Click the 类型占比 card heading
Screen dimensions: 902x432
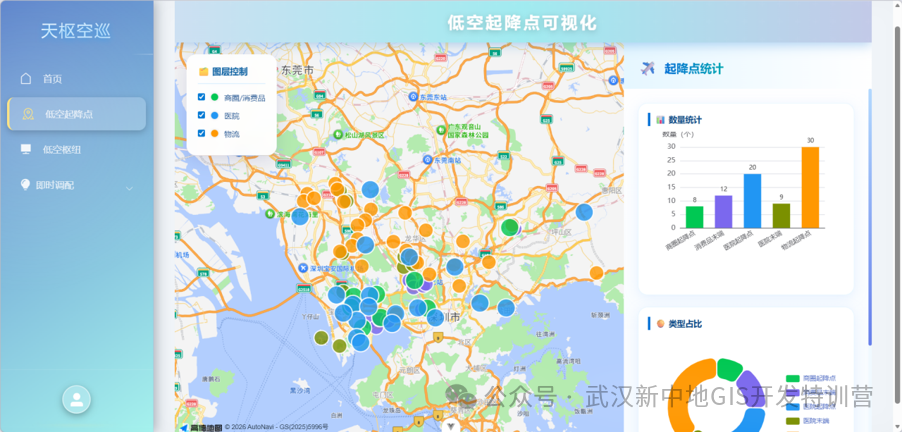pos(685,324)
